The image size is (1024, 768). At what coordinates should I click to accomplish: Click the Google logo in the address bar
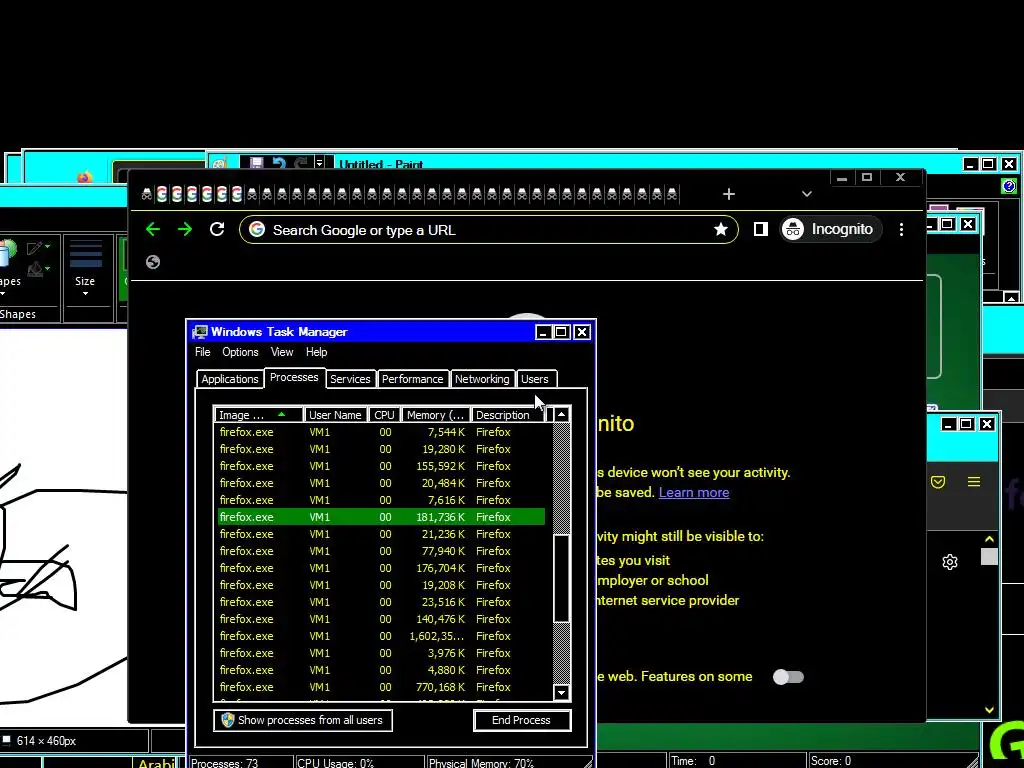(x=257, y=229)
